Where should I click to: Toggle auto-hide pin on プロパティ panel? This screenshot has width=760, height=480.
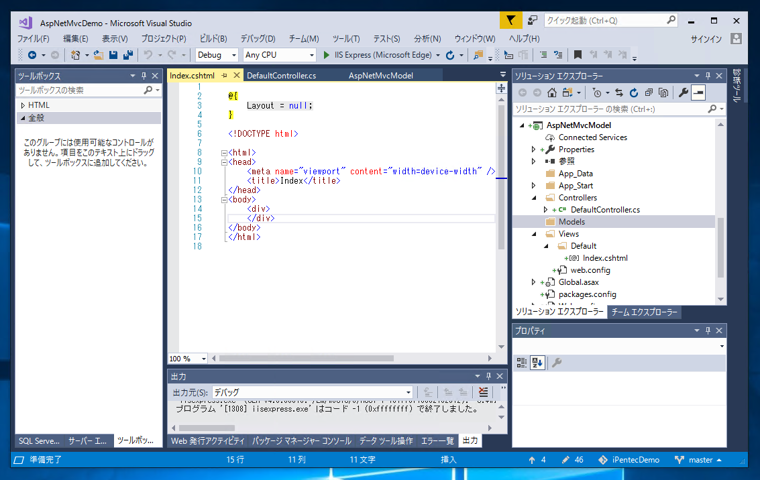[x=708, y=330]
